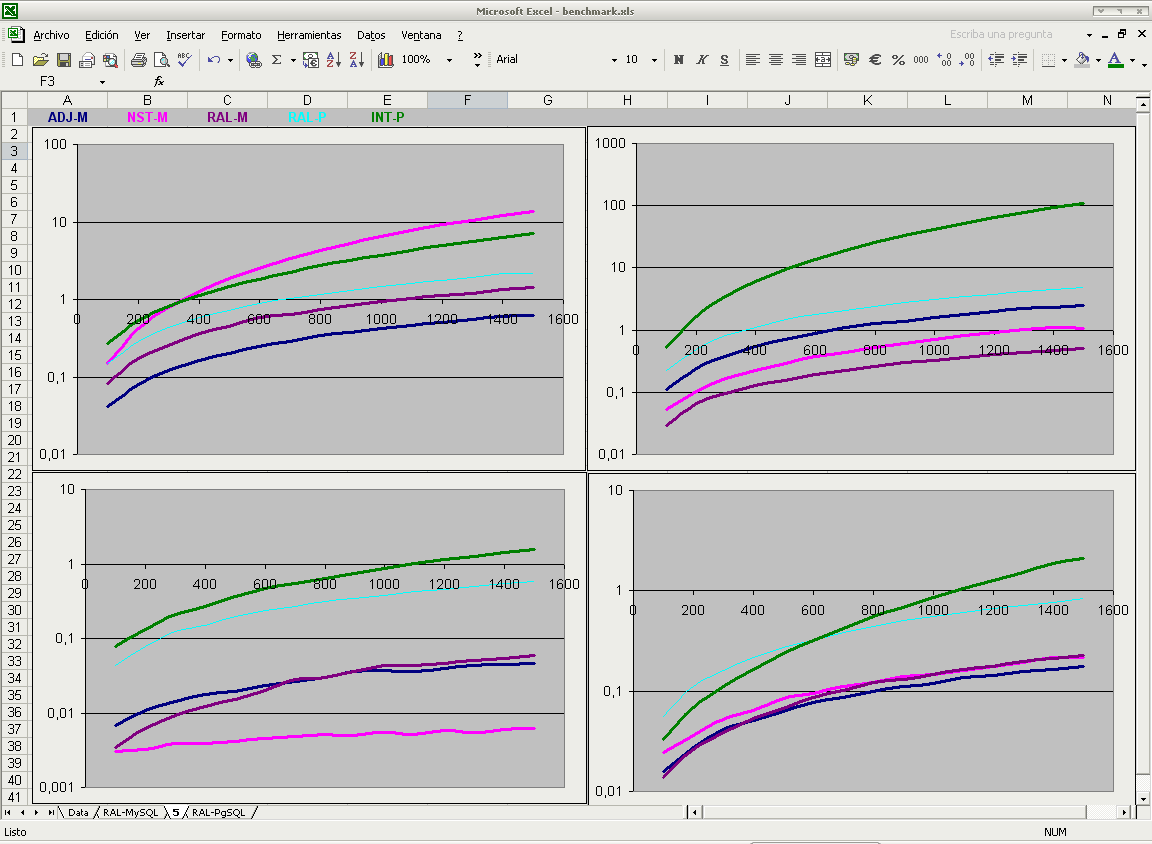Save the workbook with the floppy icon
The image size is (1152, 844).
pyautogui.click(x=64, y=59)
